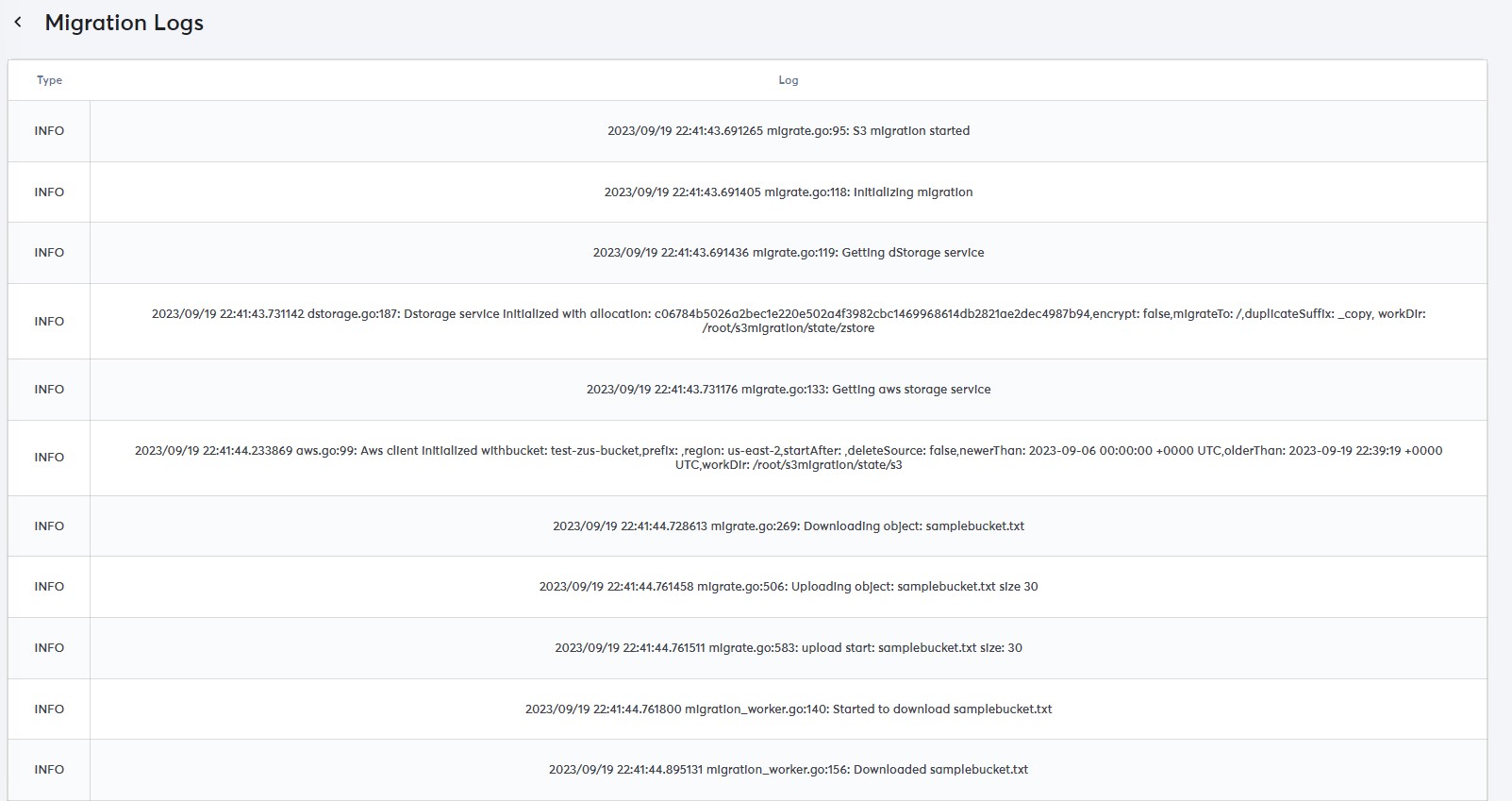This screenshot has width=1512, height=801.
Task: Click the 'Downloaded samplebucket.txt' log line
Action: click(788, 770)
